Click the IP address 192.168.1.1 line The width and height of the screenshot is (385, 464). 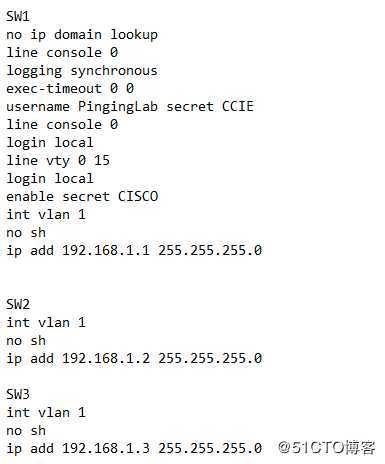[x=134, y=251]
